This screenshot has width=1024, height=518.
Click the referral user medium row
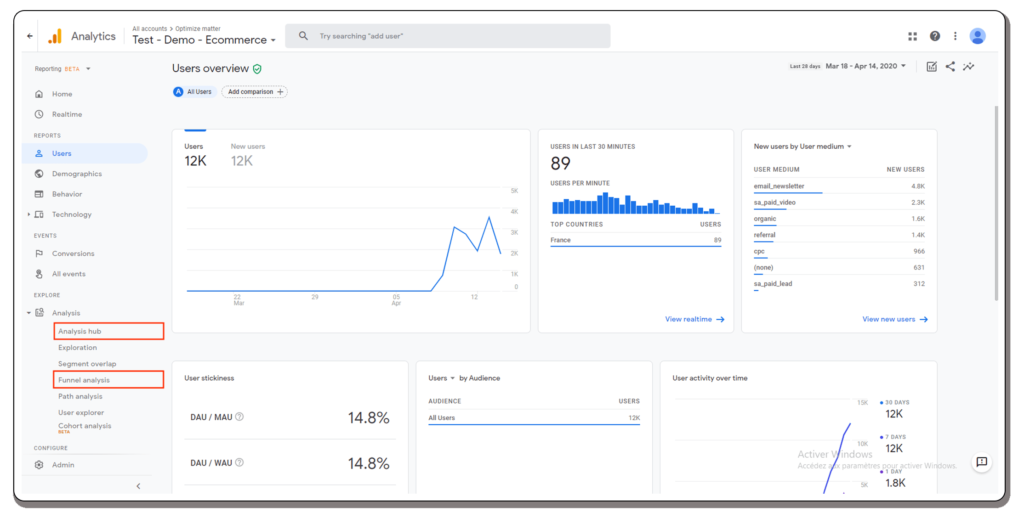pos(839,236)
